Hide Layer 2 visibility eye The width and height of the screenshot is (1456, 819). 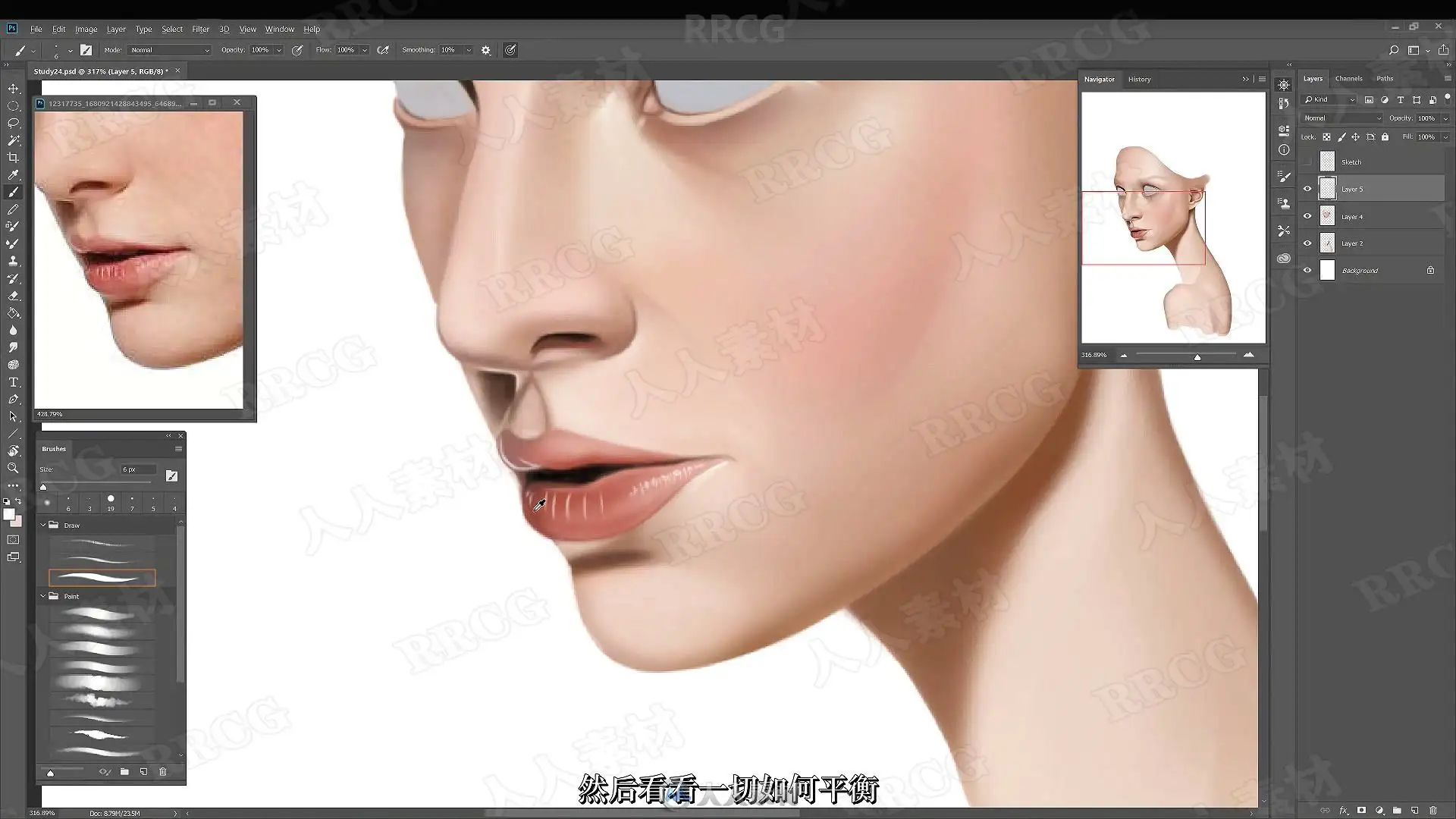[x=1307, y=243]
